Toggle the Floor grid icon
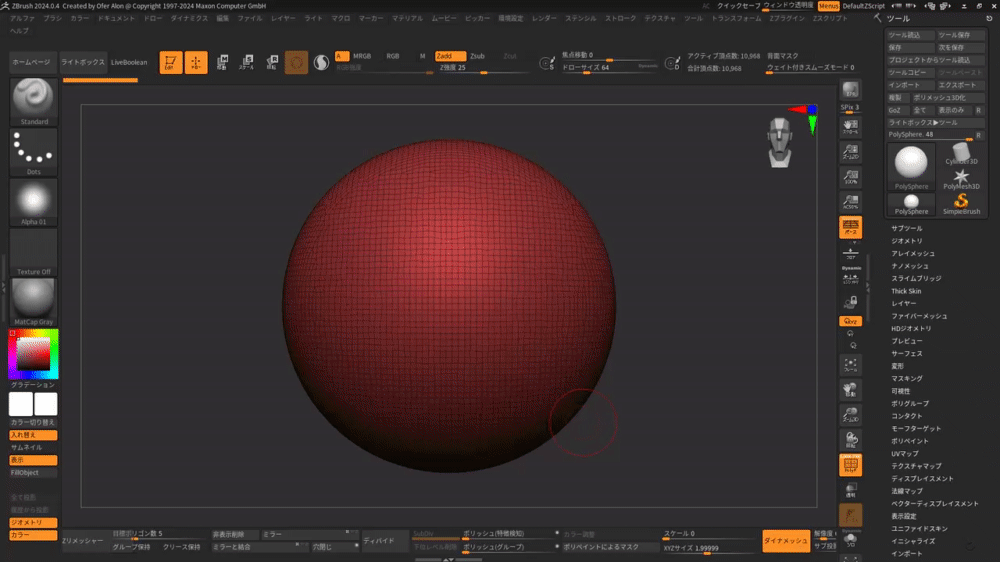 pyautogui.click(x=850, y=253)
